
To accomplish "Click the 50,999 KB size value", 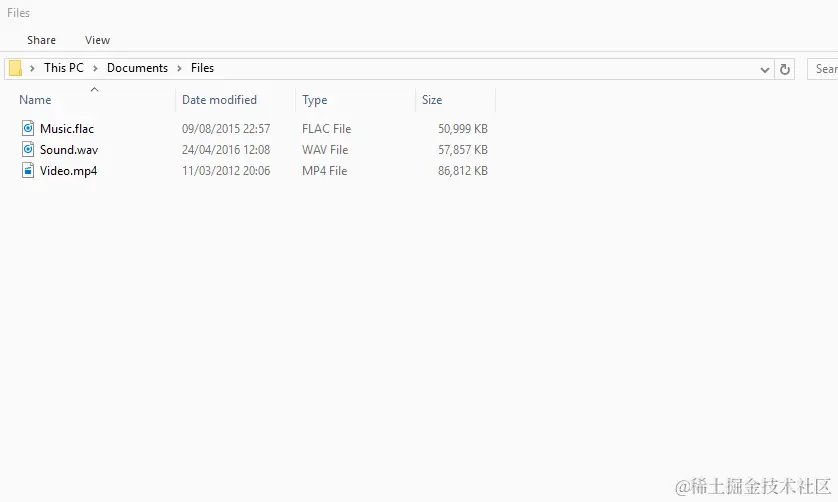I will (x=463, y=129).
